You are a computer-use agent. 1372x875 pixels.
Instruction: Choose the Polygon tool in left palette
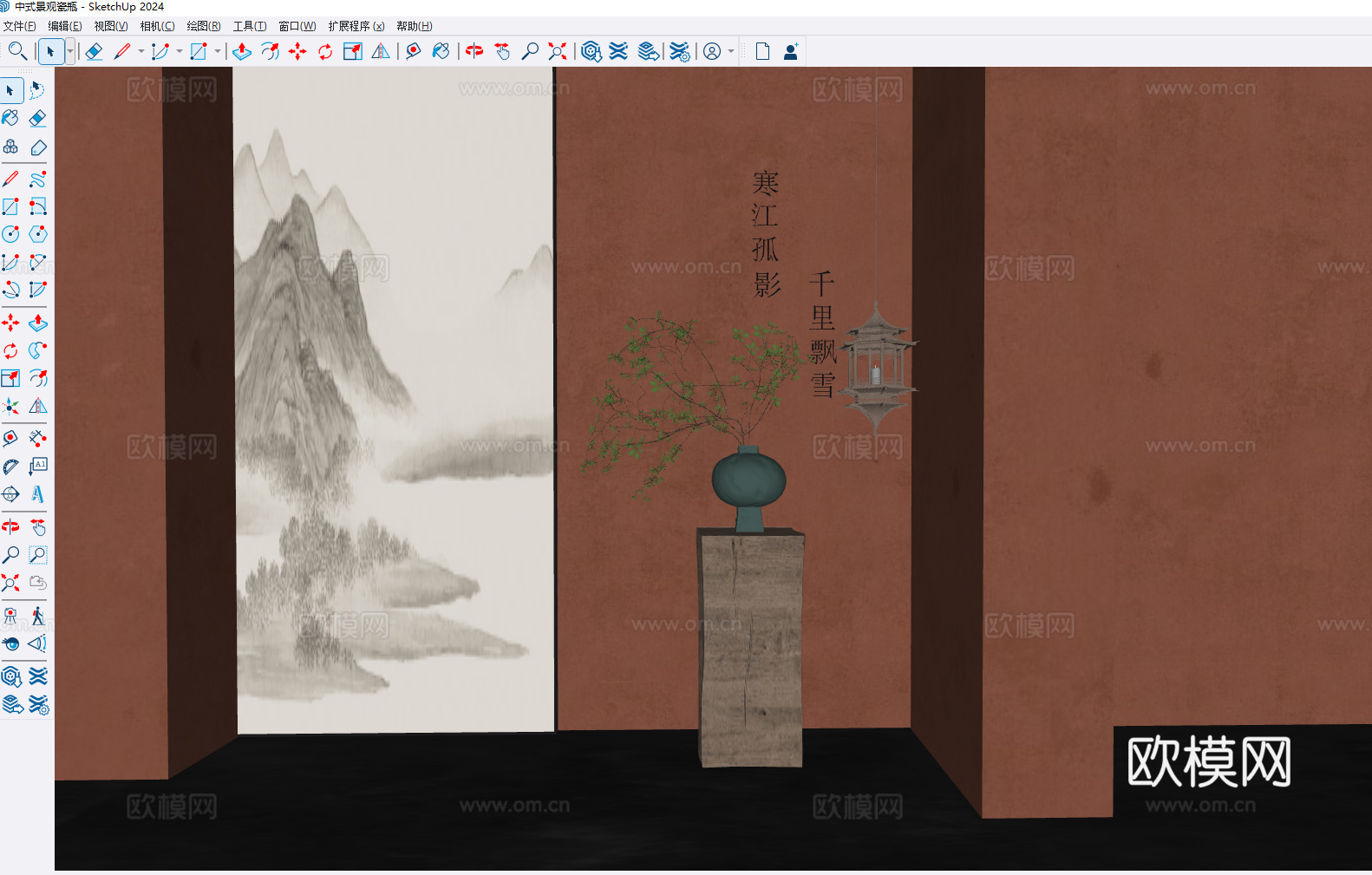[37, 234]
